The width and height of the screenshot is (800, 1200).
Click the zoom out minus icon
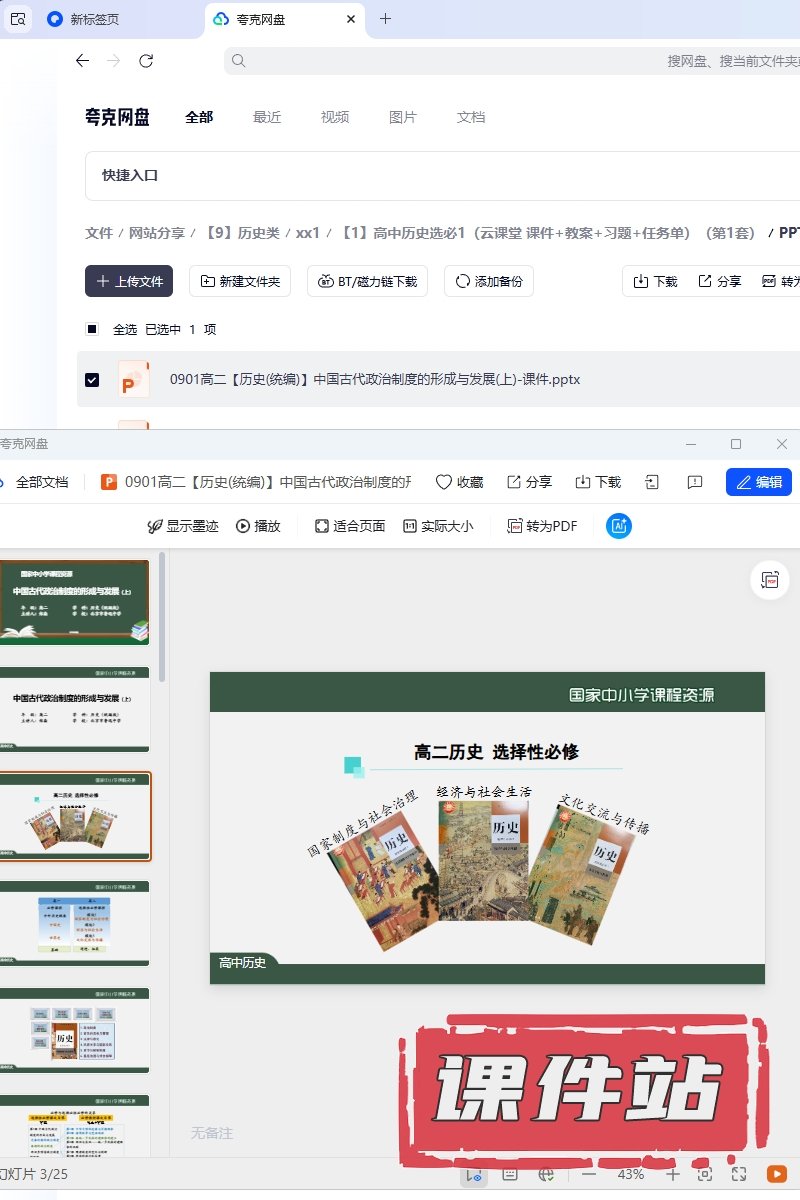[x=589, y=1174]
